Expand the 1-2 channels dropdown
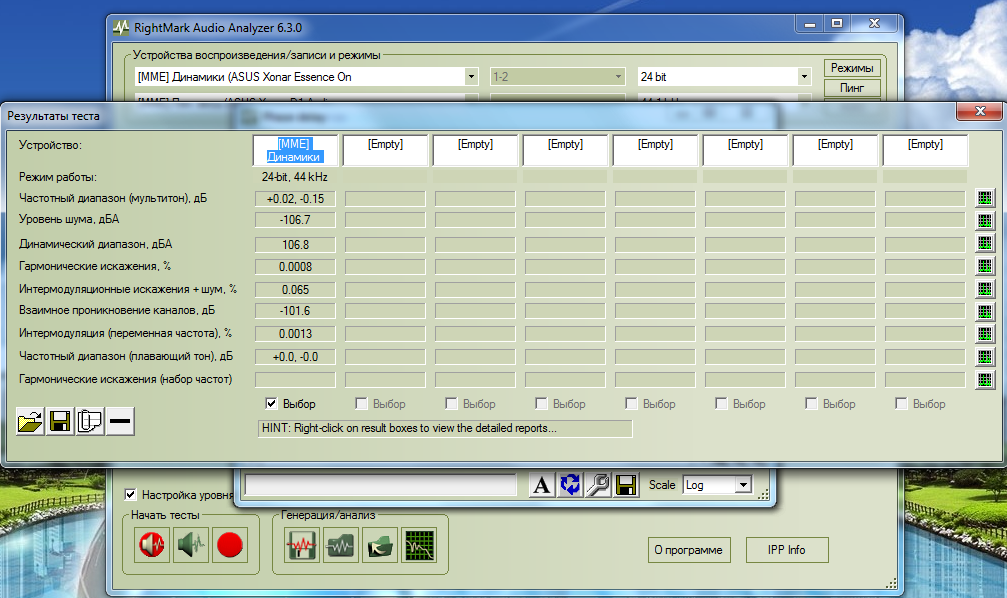Image resolution: width=1007 pixels, height=598 pixels. point(618,76)
